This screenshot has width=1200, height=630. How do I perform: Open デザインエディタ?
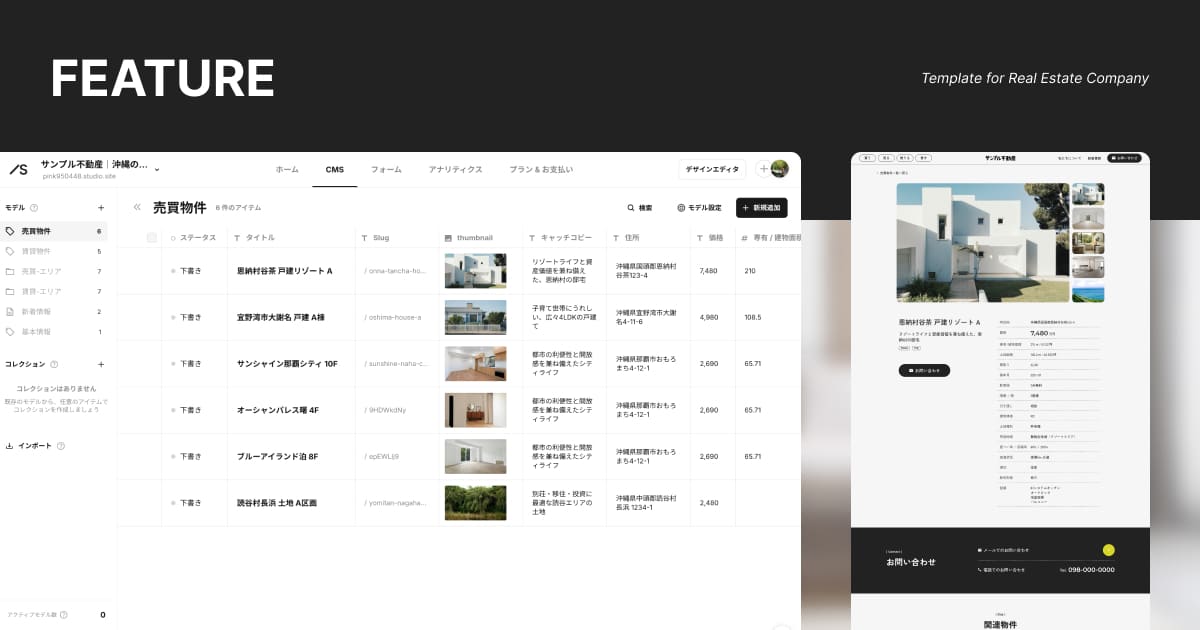point(712,169)
